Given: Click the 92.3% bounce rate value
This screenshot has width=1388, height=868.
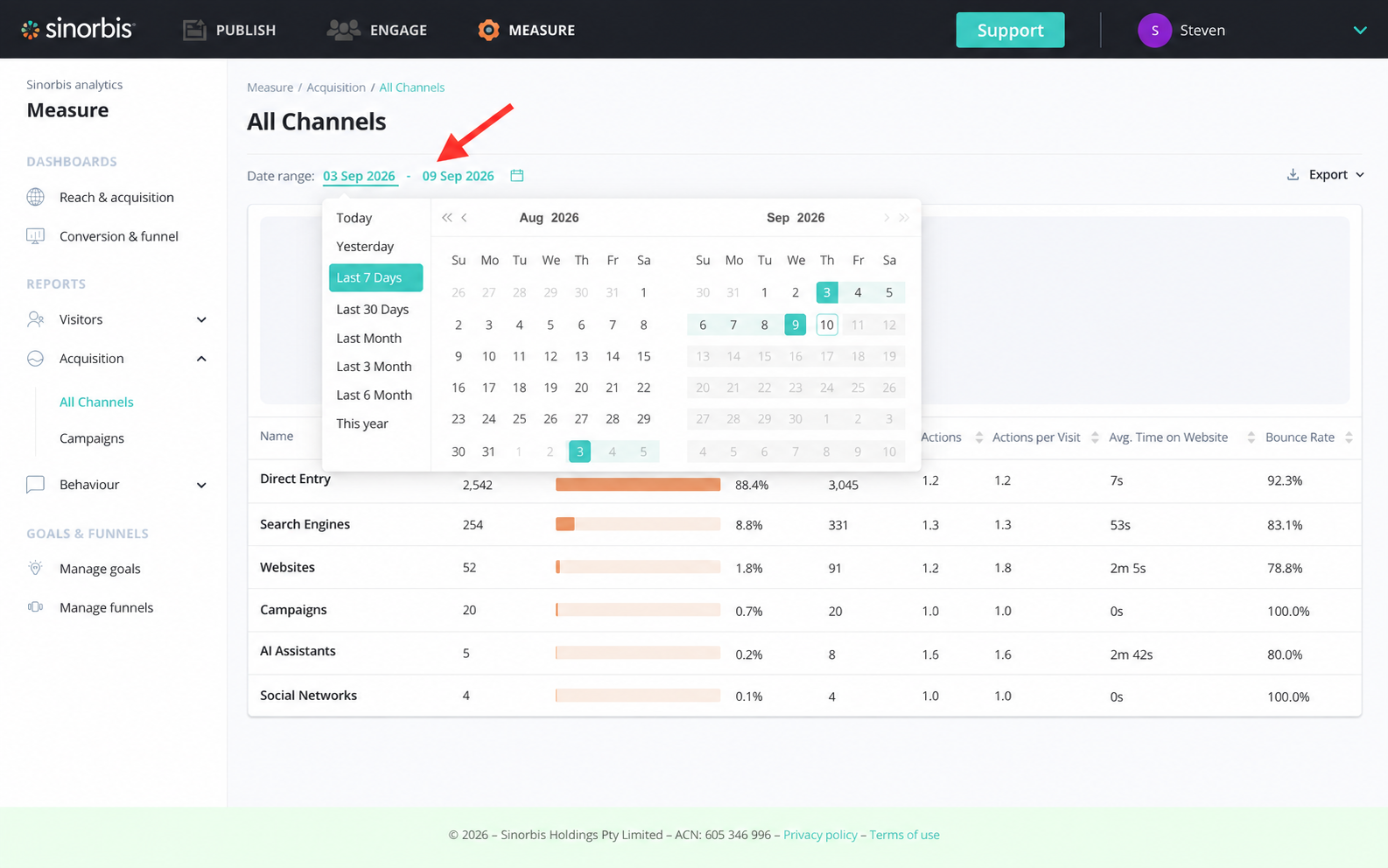Looking at the screenshot, I should [1285, 480].
